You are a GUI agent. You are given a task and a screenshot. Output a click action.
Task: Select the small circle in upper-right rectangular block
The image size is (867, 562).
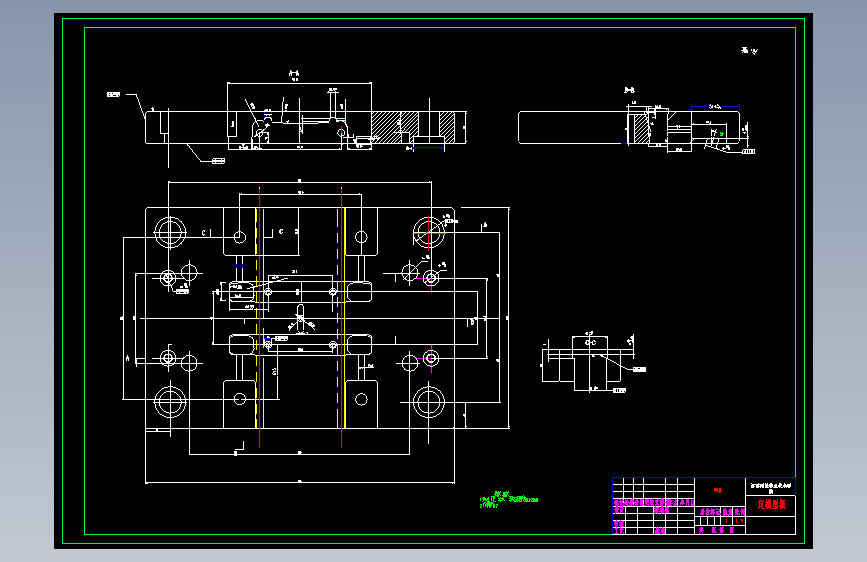click(361, 237)
